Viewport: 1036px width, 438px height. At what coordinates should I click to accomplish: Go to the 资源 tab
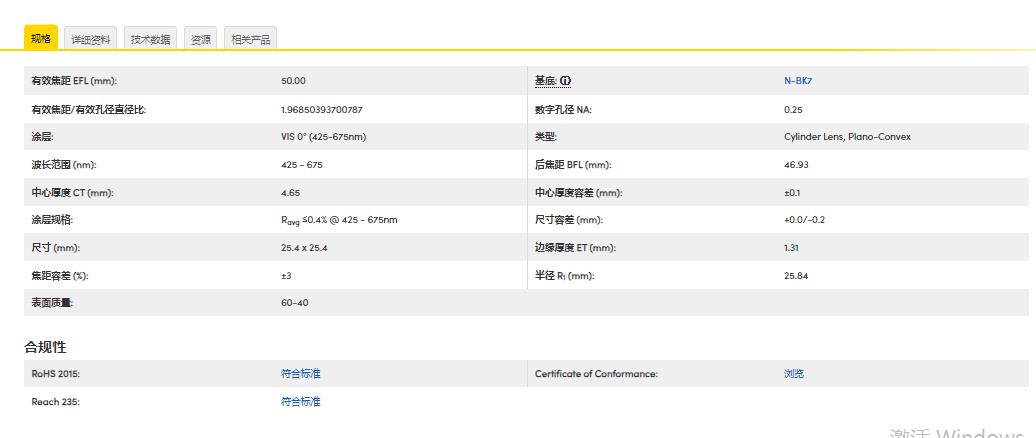pyautogui.click(x=201, y=40)
